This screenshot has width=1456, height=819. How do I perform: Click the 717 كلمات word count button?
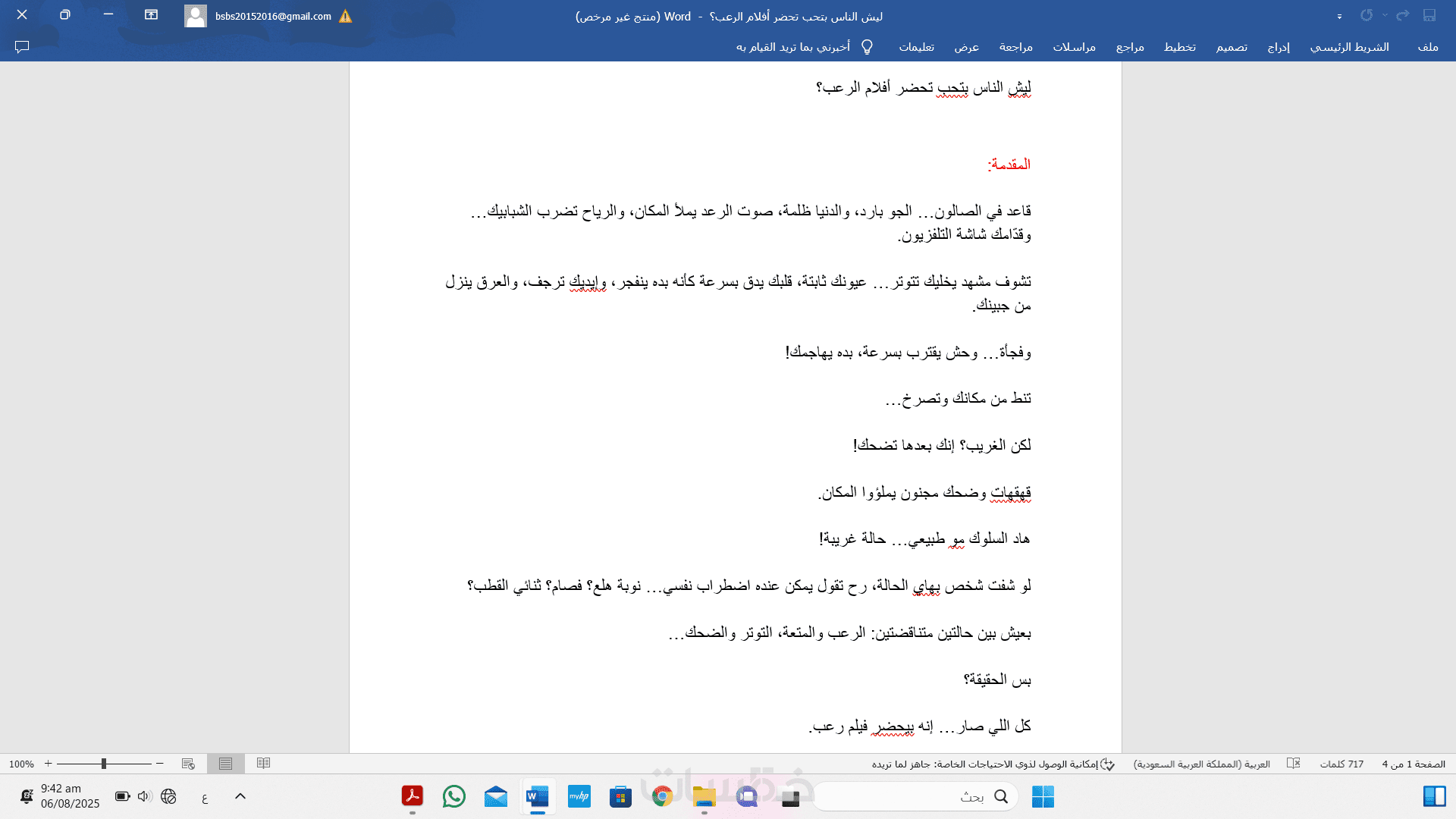[1341, 764]
